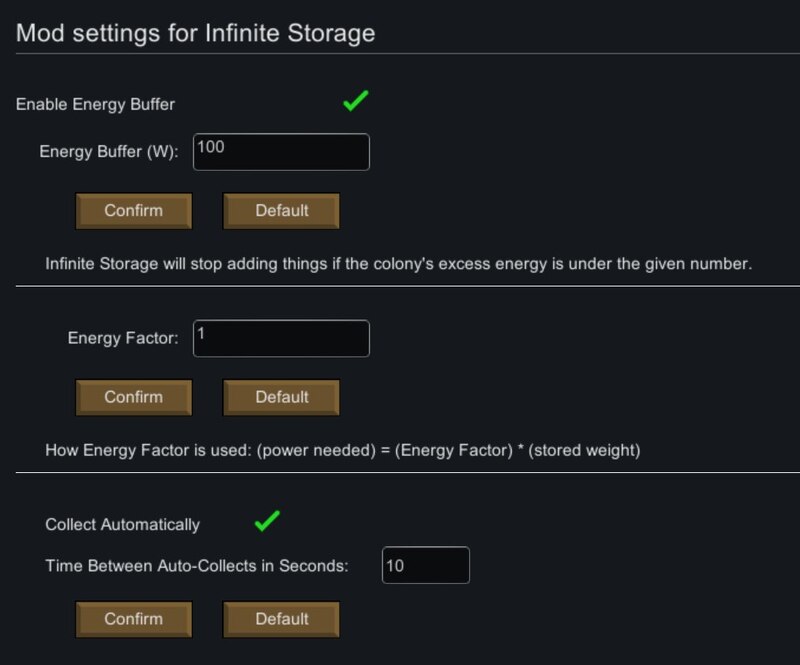Click the Energy Buffer (W) label
The width and height of the screenshot is (800, 665).
click(x=109, y=152)
